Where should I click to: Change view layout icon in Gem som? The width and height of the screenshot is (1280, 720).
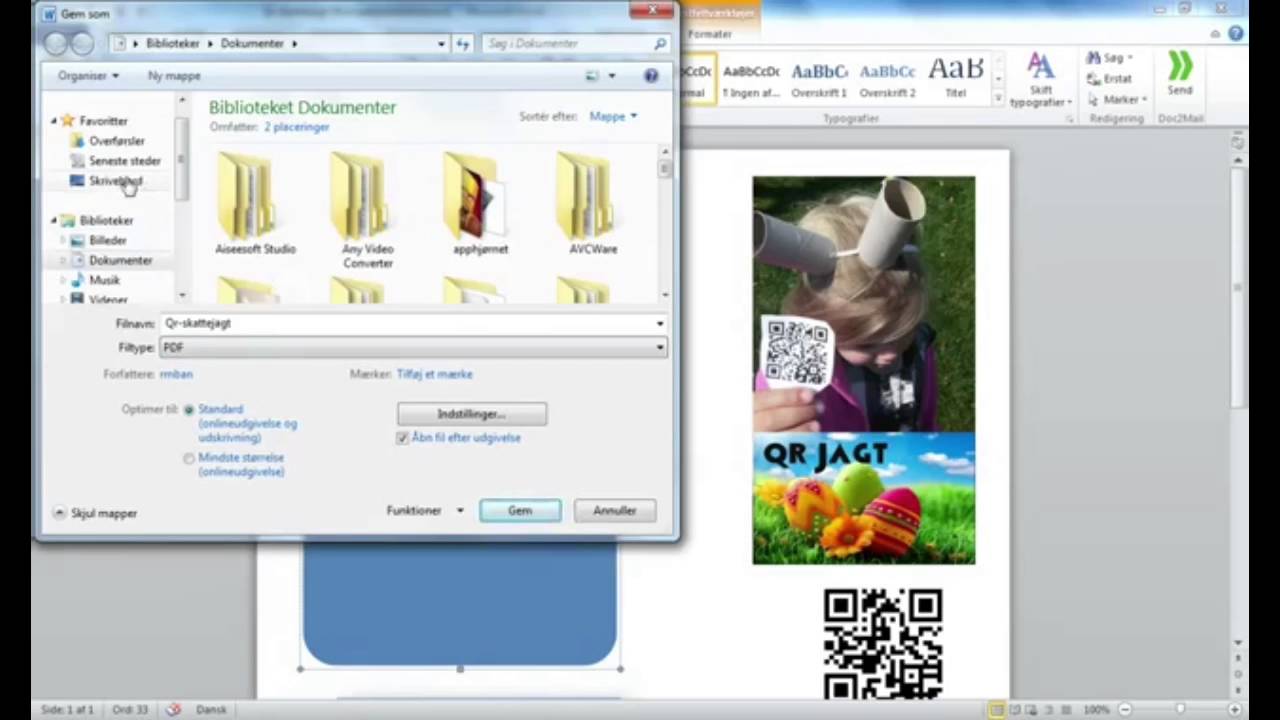click(x=592, y=76)
